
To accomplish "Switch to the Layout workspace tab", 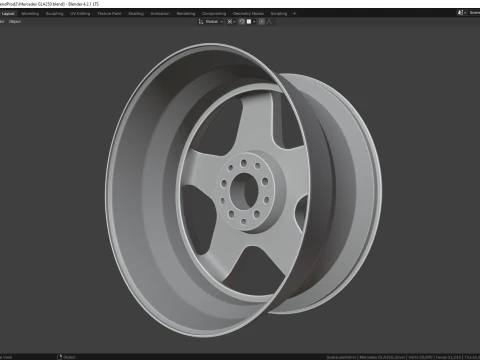I will (x=8, y=14).
